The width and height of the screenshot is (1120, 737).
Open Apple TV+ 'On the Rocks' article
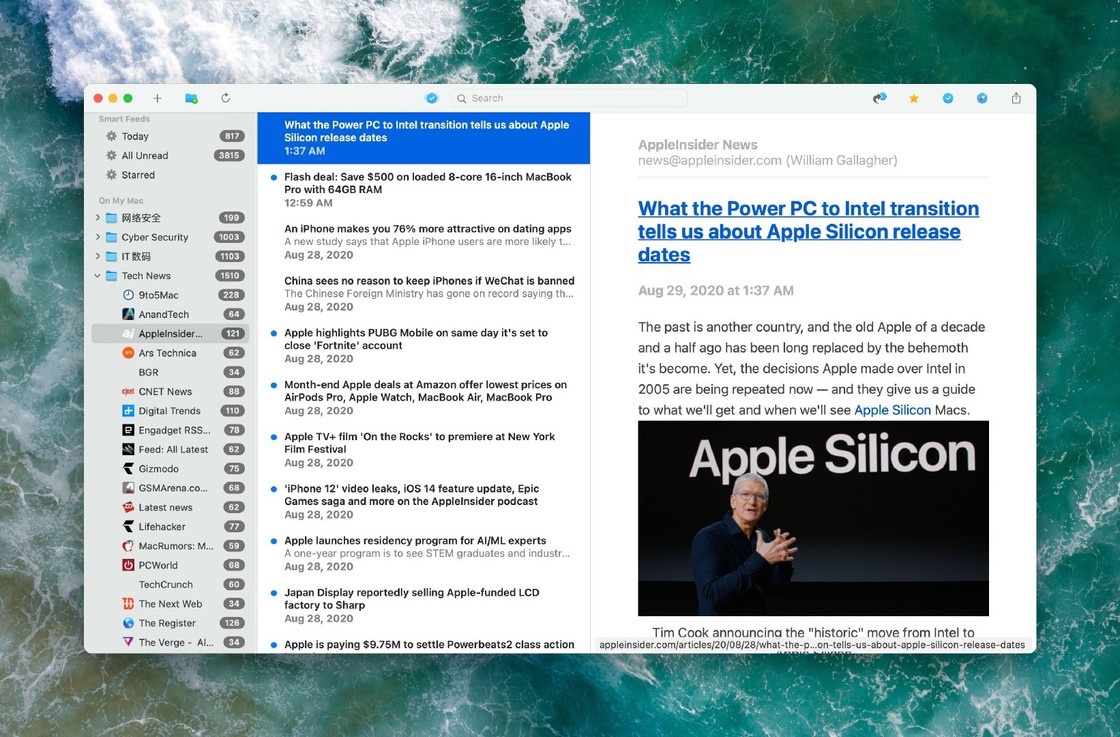coord(424,449)
